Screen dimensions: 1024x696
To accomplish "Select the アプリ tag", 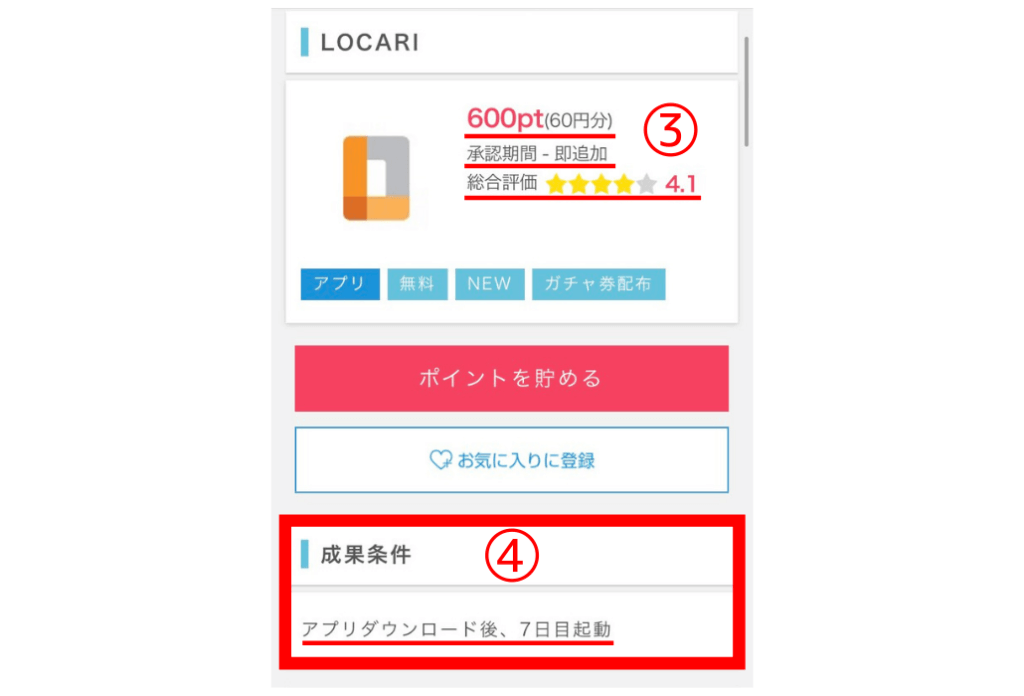I will [x=340, y=284].
